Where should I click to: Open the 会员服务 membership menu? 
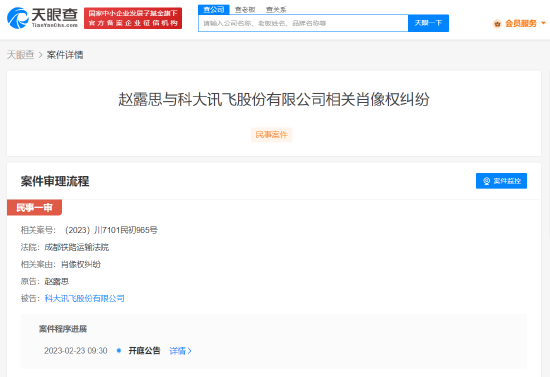pos(521,23)
